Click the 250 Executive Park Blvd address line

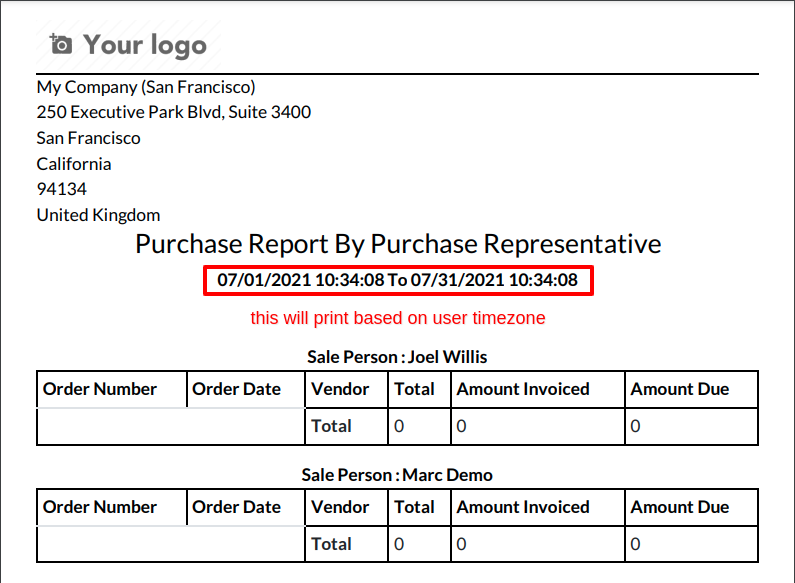click(x=174, y=112)
